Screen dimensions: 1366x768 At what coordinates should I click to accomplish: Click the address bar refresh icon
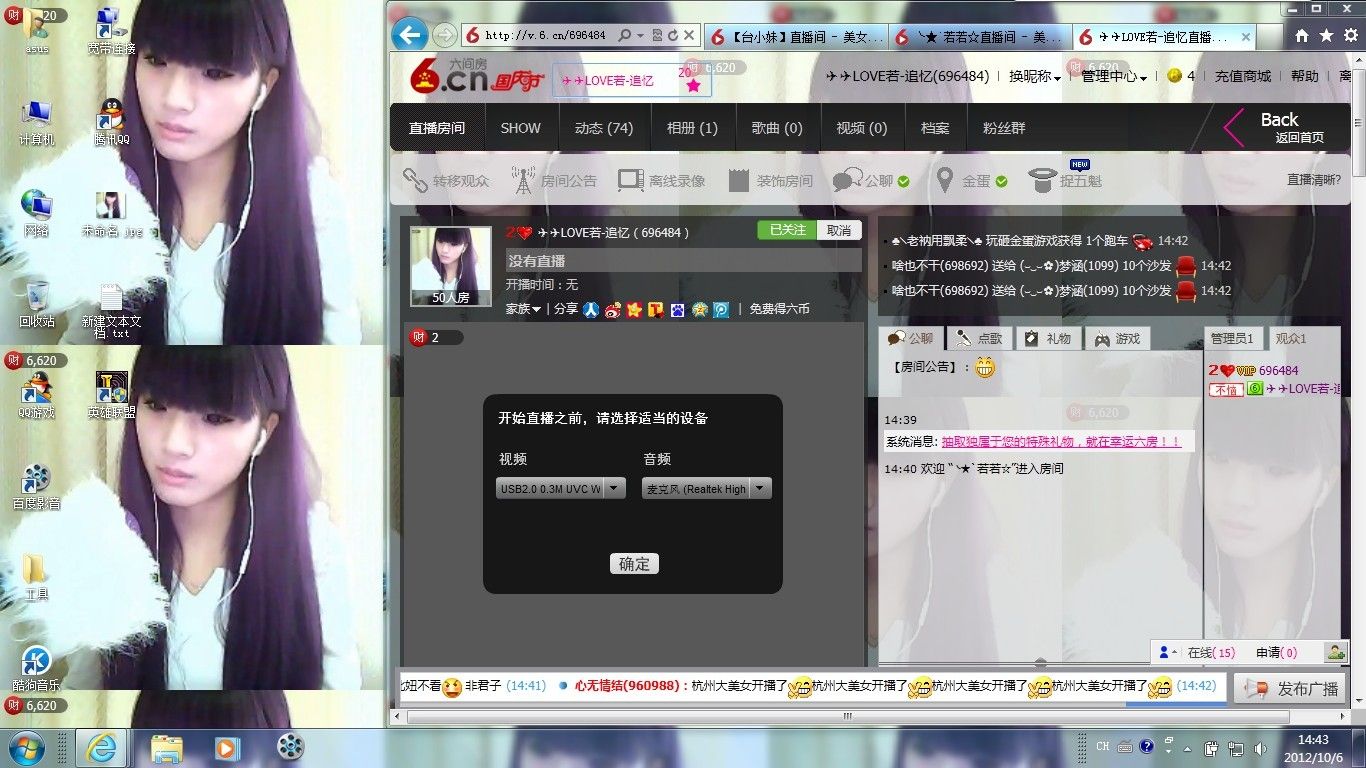point(673,35)
